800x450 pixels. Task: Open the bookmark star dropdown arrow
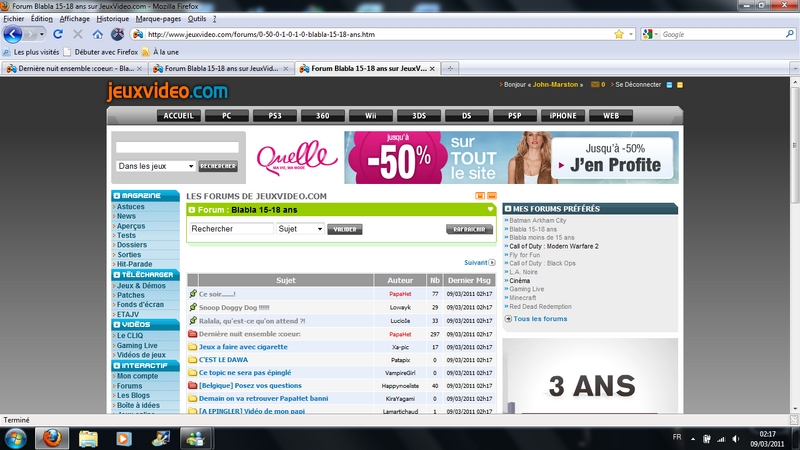click(x=631, y=34)
